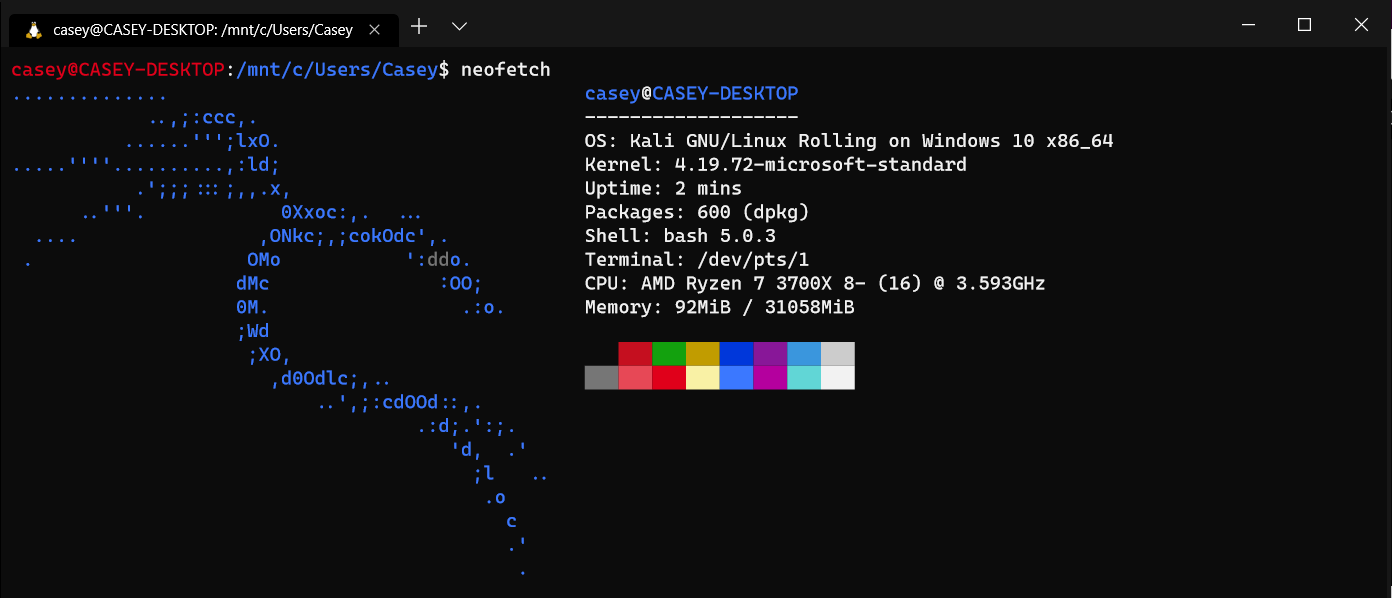
Task: Click the Memory: 92MiB usage line
Action: (x=719, y=308)
